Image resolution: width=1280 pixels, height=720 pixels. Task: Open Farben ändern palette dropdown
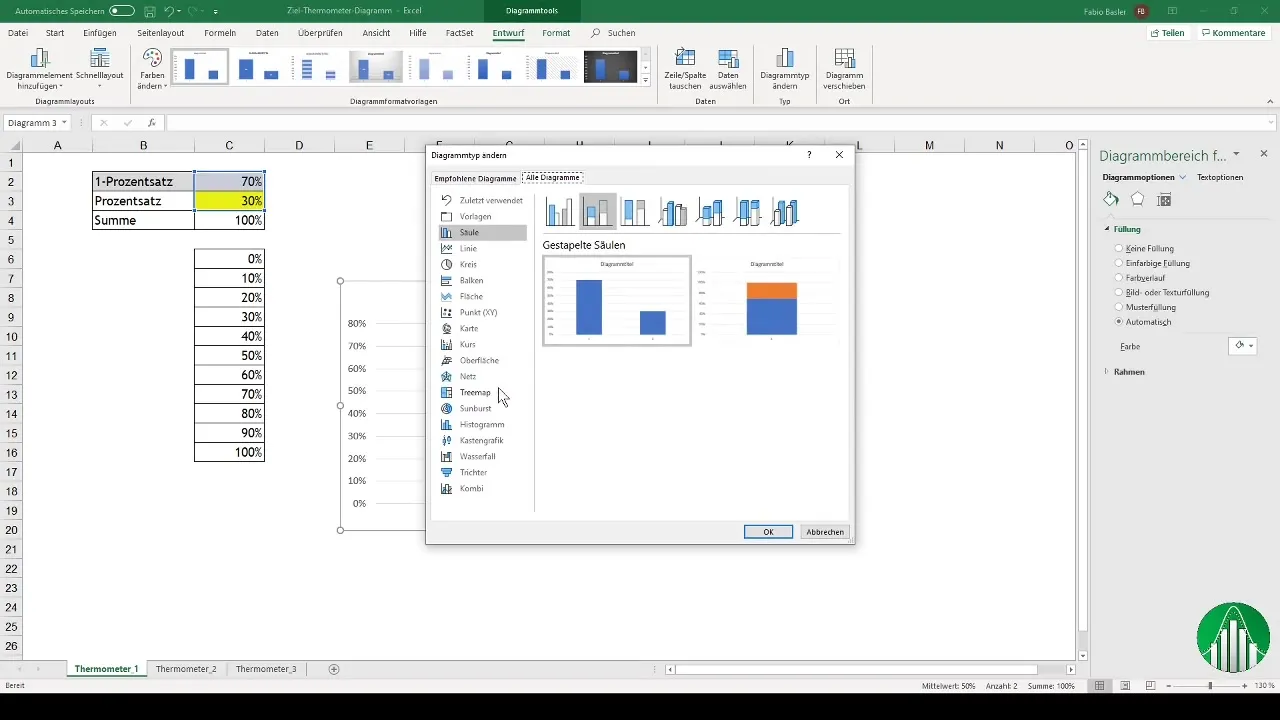(152, 70)
